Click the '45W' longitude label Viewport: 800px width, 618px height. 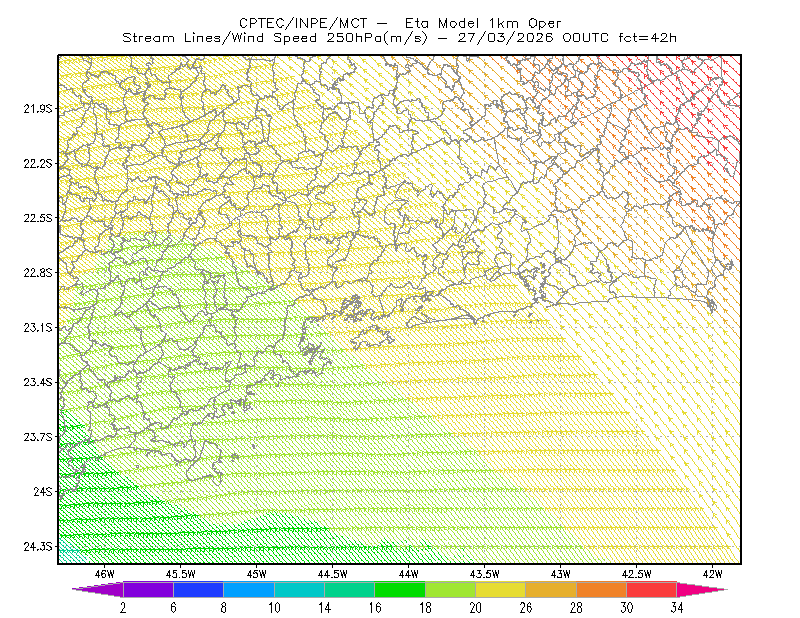tap(257, 574)
